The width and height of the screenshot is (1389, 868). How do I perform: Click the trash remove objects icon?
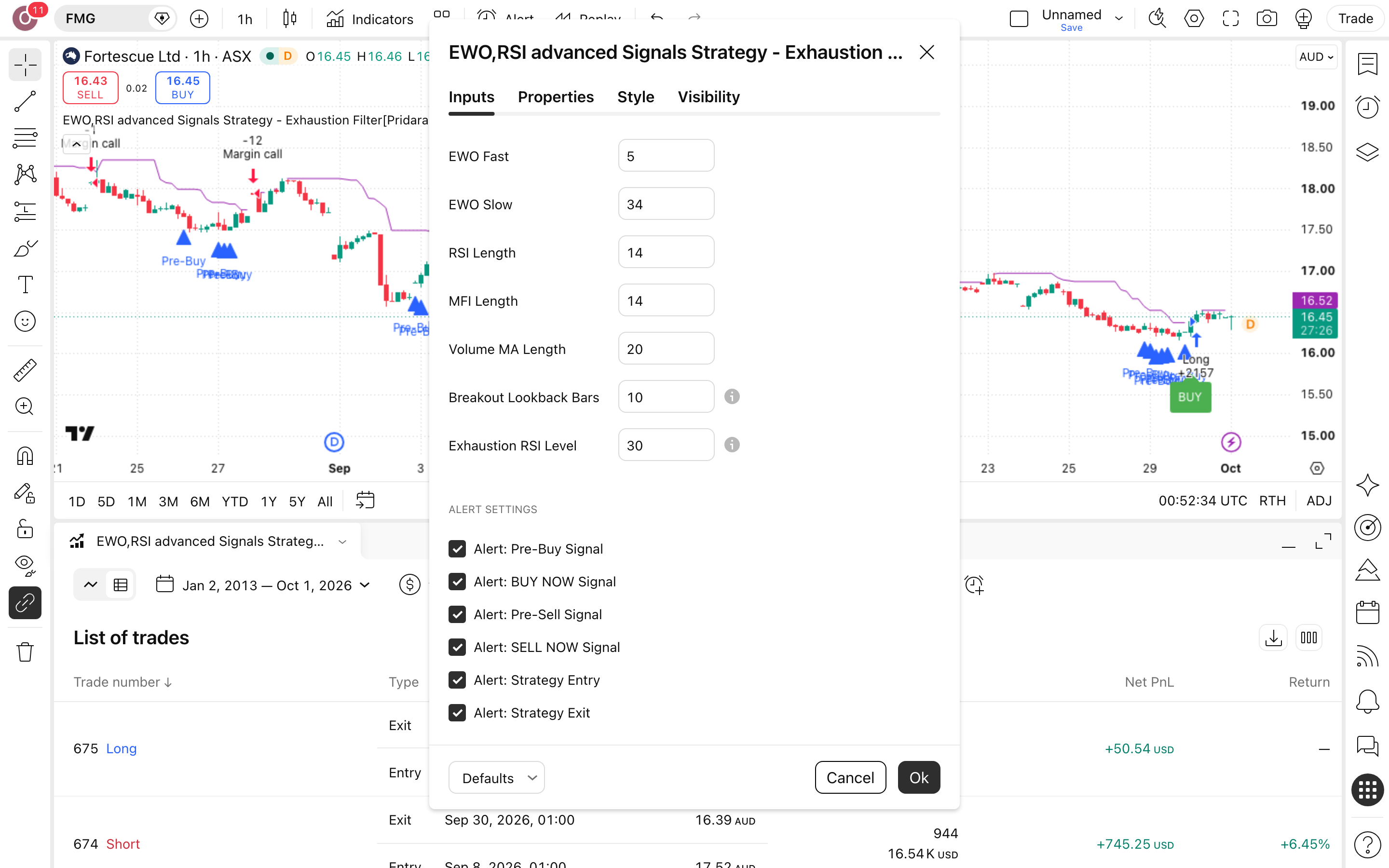[25, 651]
